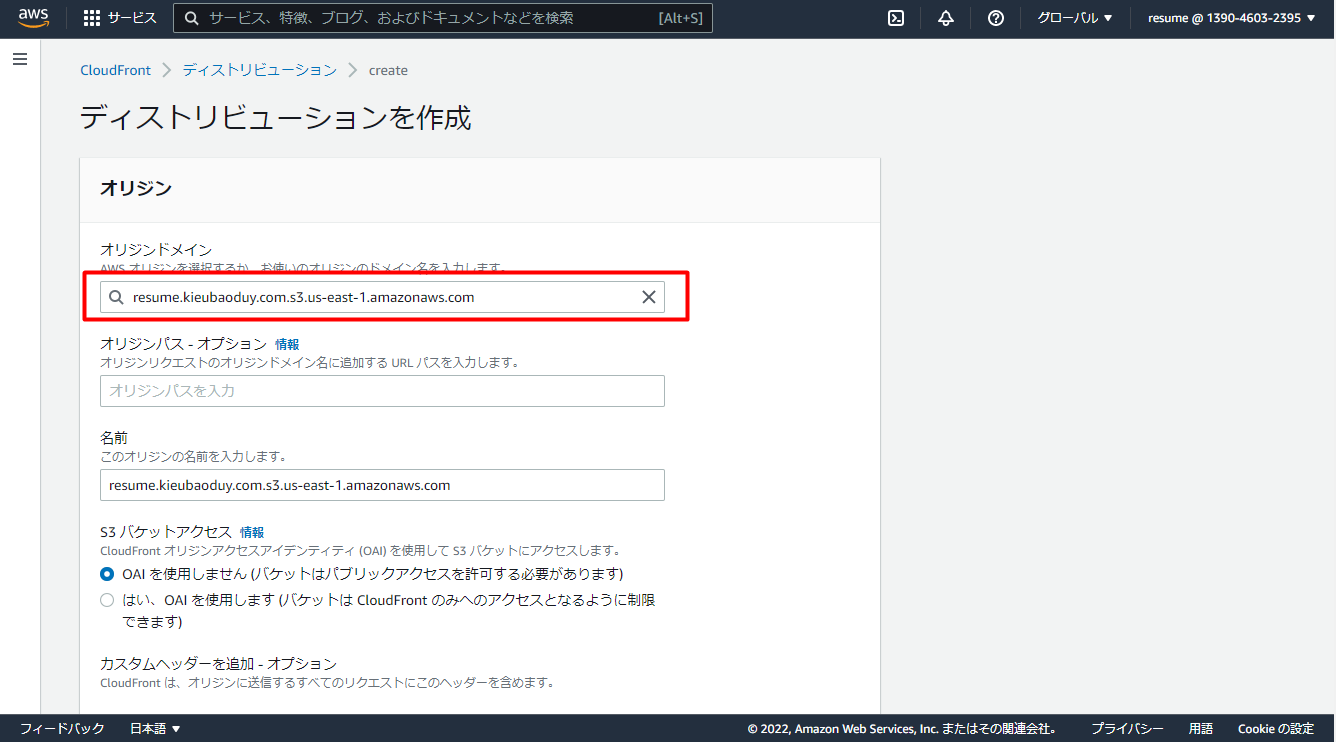The width and height of the screenshot is (1336, 742).
Task: Clear the origin domain field
Action: click(x=649, y=297)
